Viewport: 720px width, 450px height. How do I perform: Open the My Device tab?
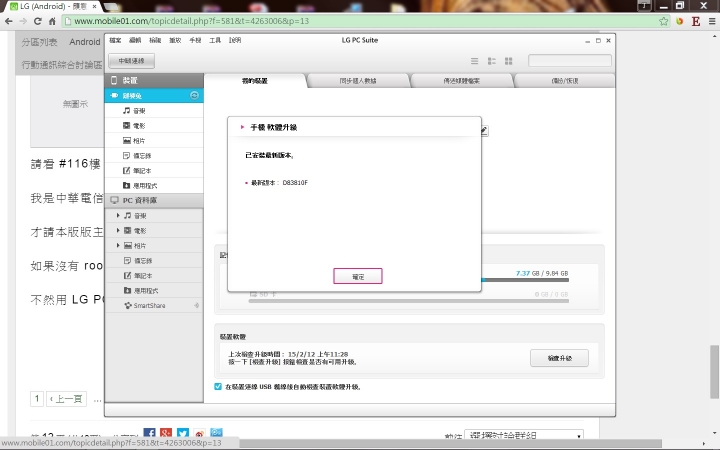pos(255,81)
